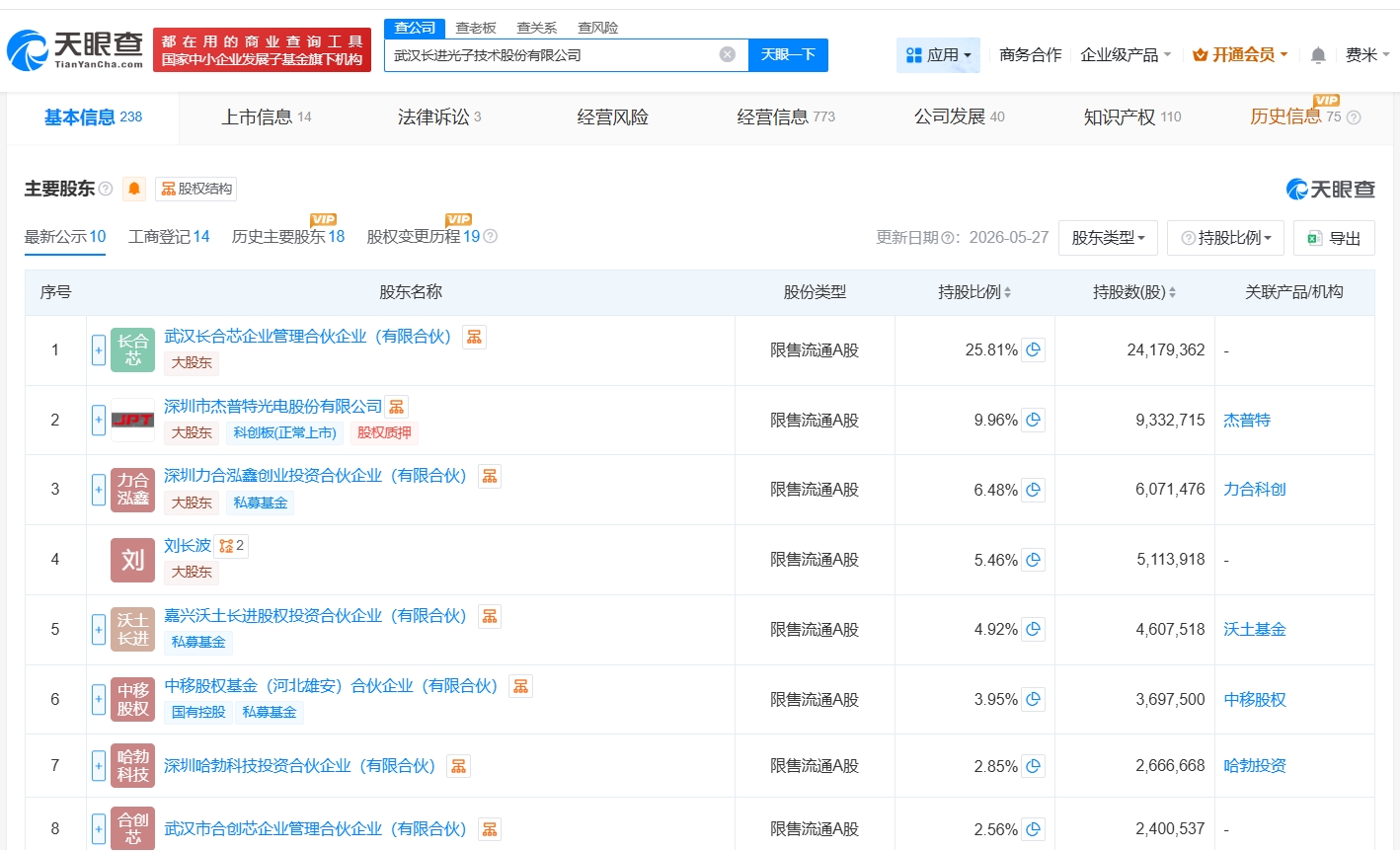Open equity structure icon for 深圳哈勃科技
Screen dimensions: 1400x851
pos(459,766)
